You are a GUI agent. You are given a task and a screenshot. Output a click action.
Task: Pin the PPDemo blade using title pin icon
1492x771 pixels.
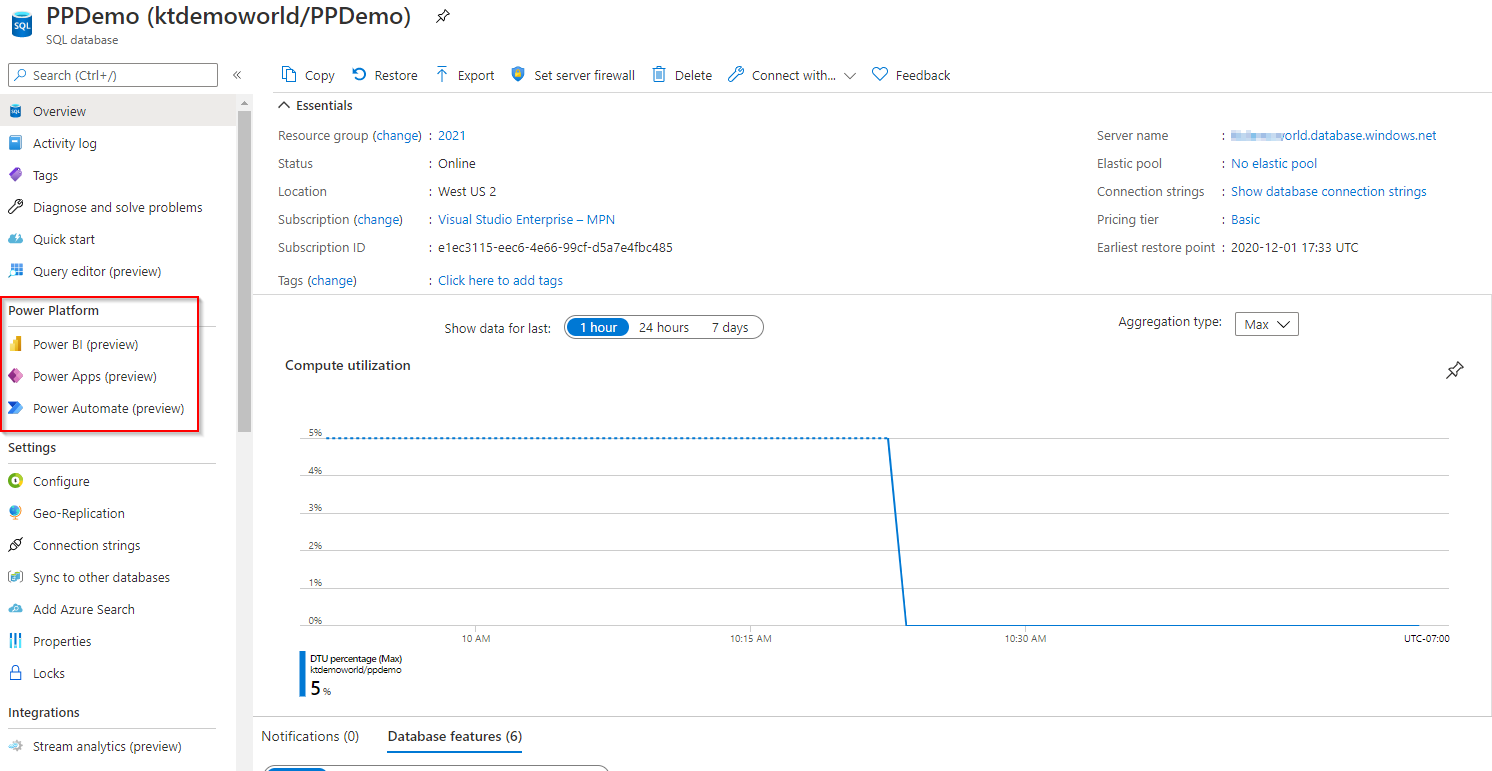(442, 17)
